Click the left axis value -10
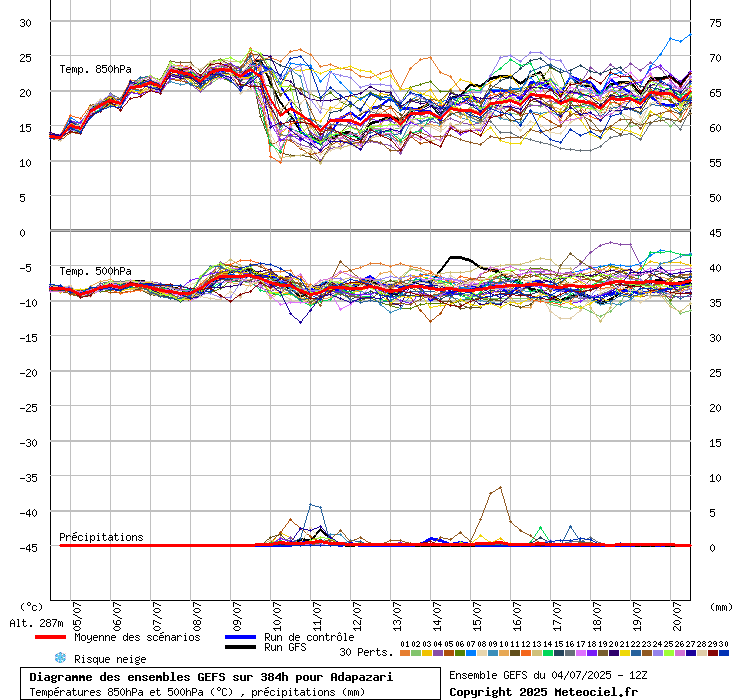 click(28, 303)
